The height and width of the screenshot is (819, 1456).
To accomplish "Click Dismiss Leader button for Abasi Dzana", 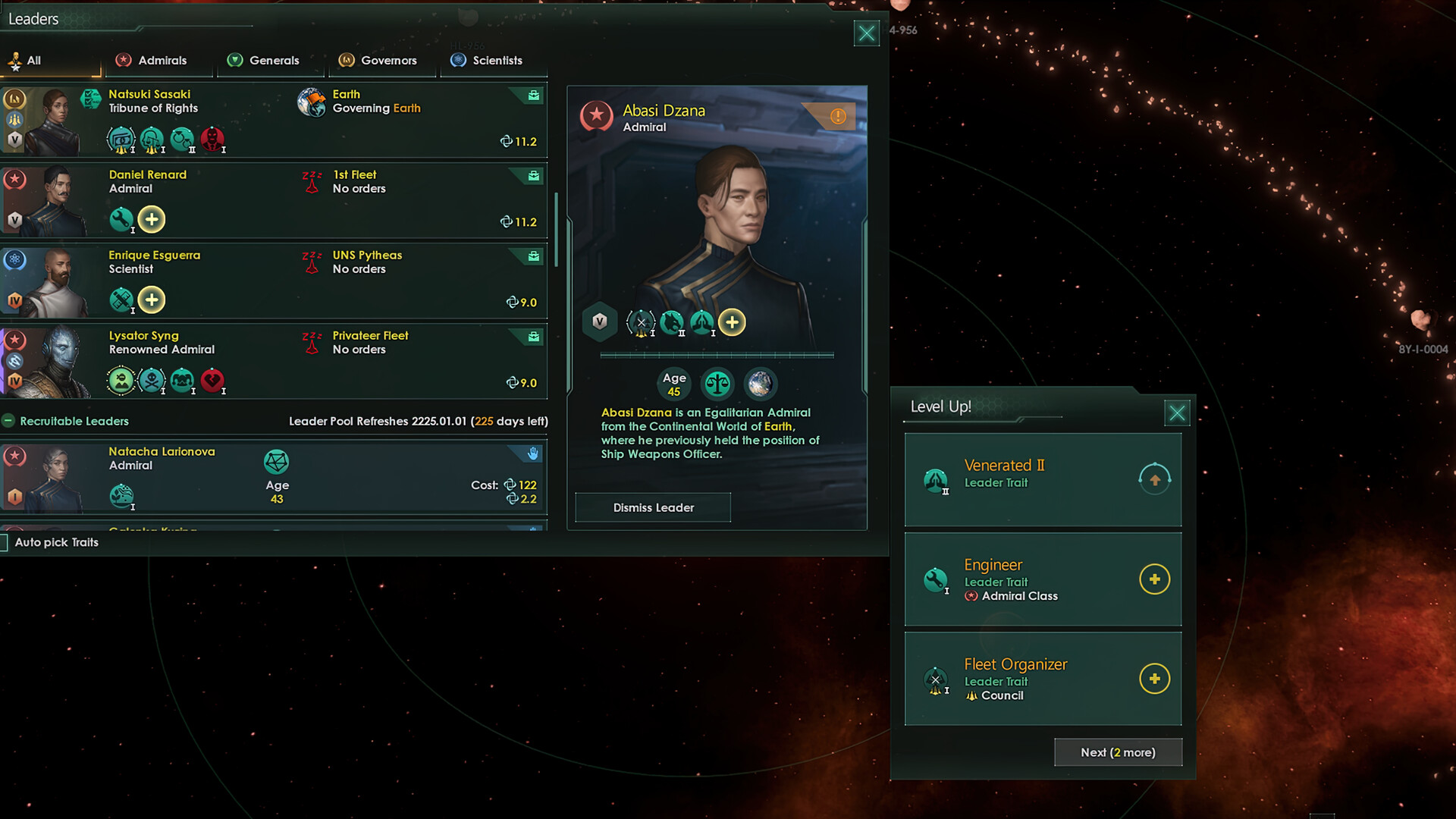I will point(653,507).
